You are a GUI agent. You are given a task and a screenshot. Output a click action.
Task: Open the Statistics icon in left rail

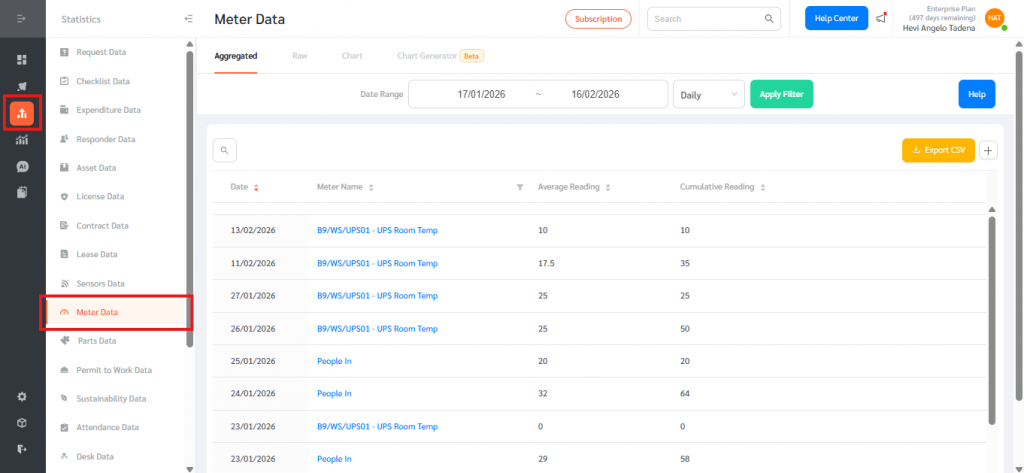point(22,113)
